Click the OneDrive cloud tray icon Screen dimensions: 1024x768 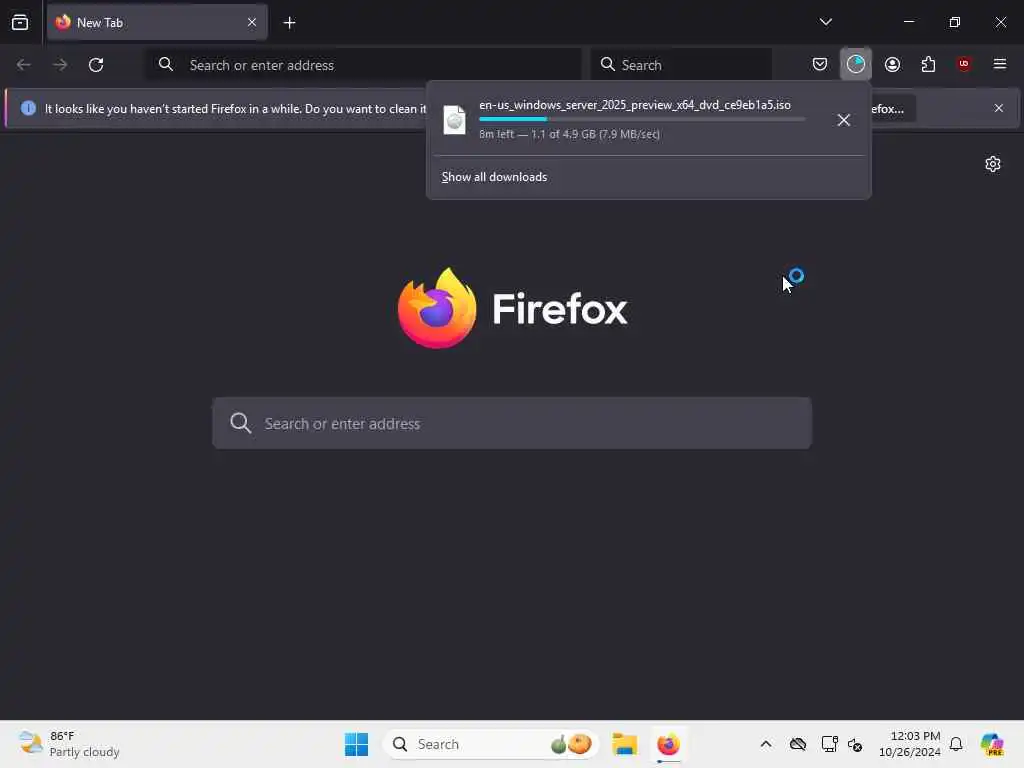(x=797, y=744)
